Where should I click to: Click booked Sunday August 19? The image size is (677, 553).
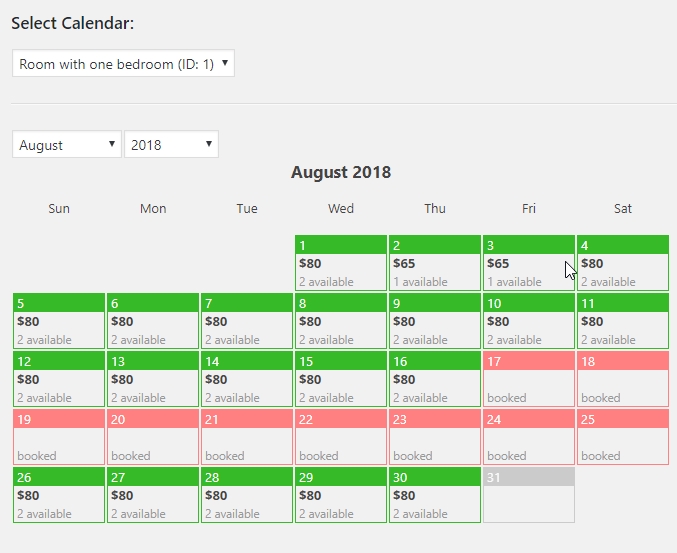coord(59,437)
